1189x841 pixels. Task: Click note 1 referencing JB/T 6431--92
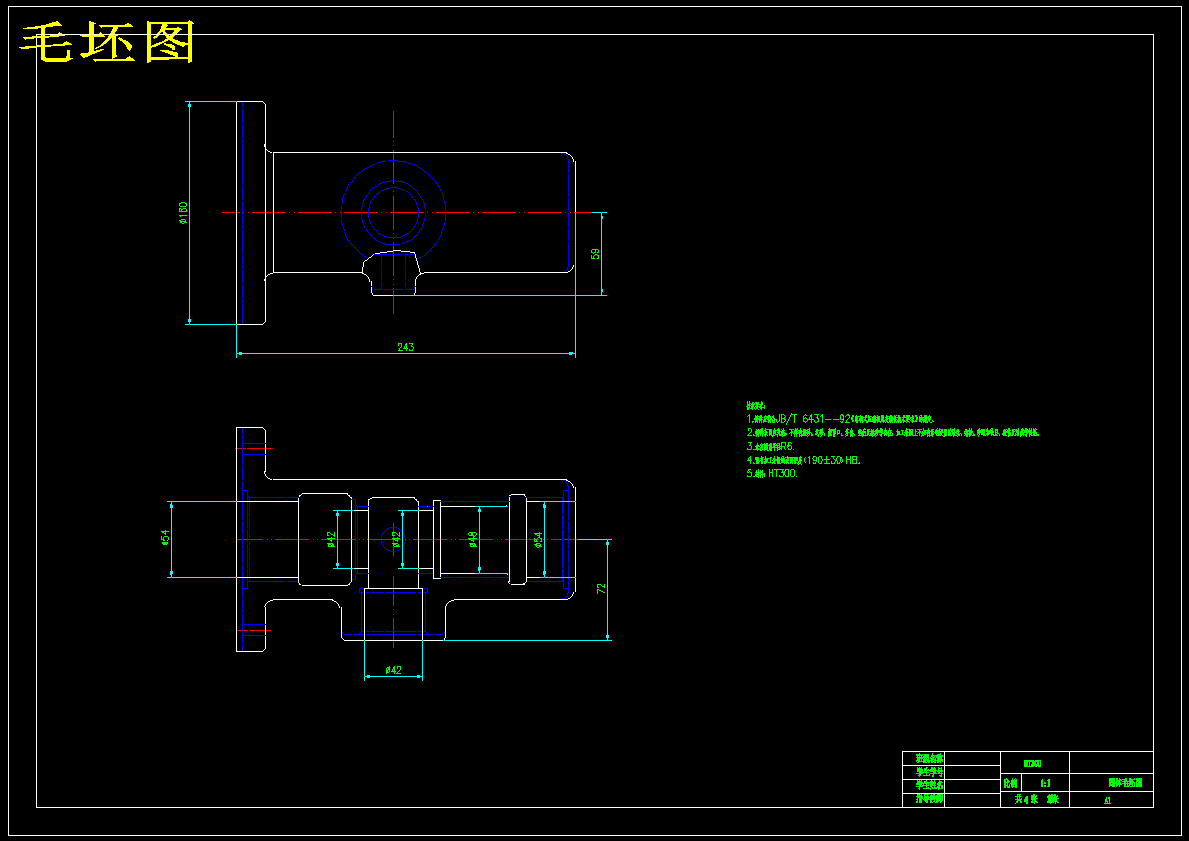[x=840, y=419]
